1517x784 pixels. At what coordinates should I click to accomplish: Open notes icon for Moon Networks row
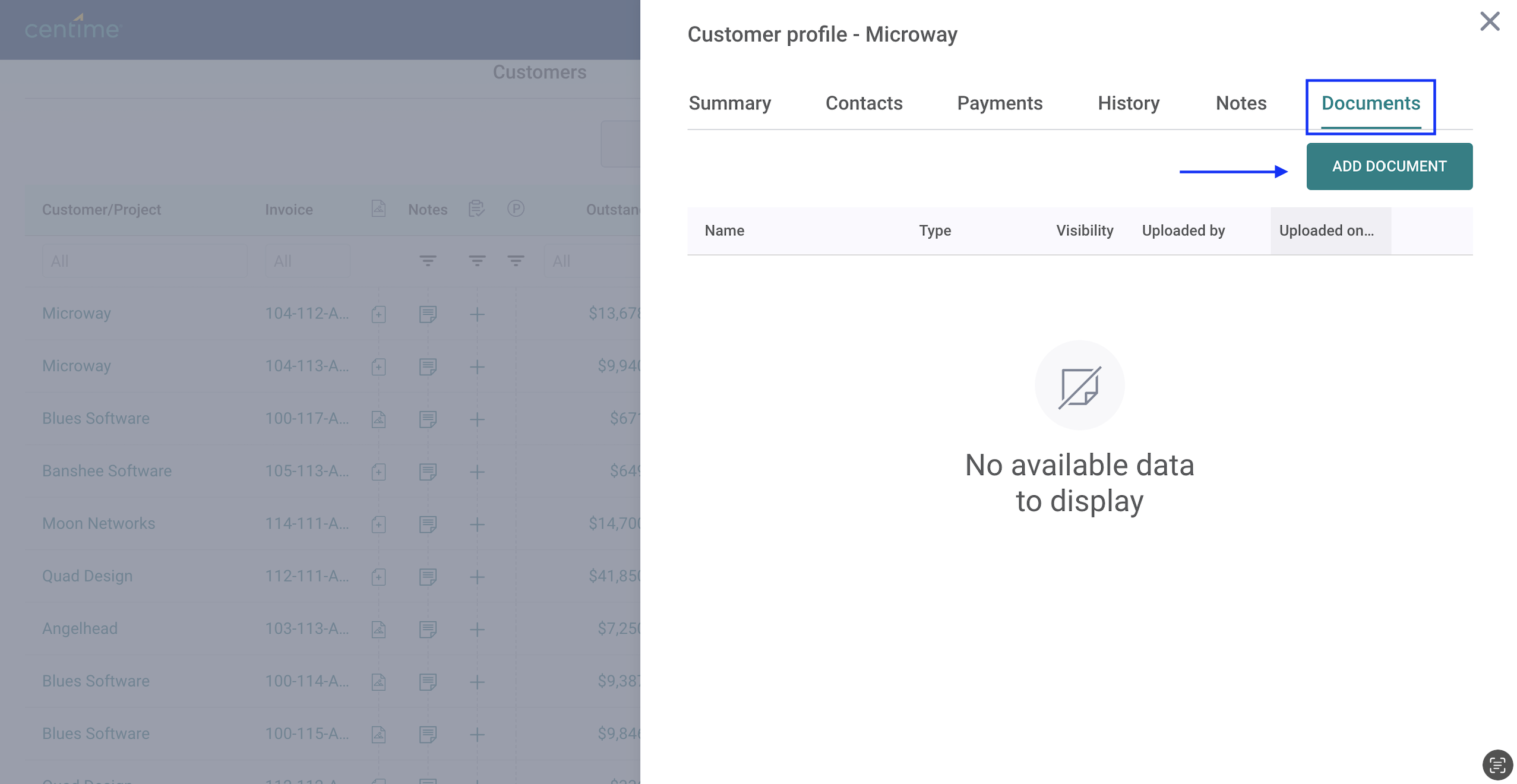[427, 524]
